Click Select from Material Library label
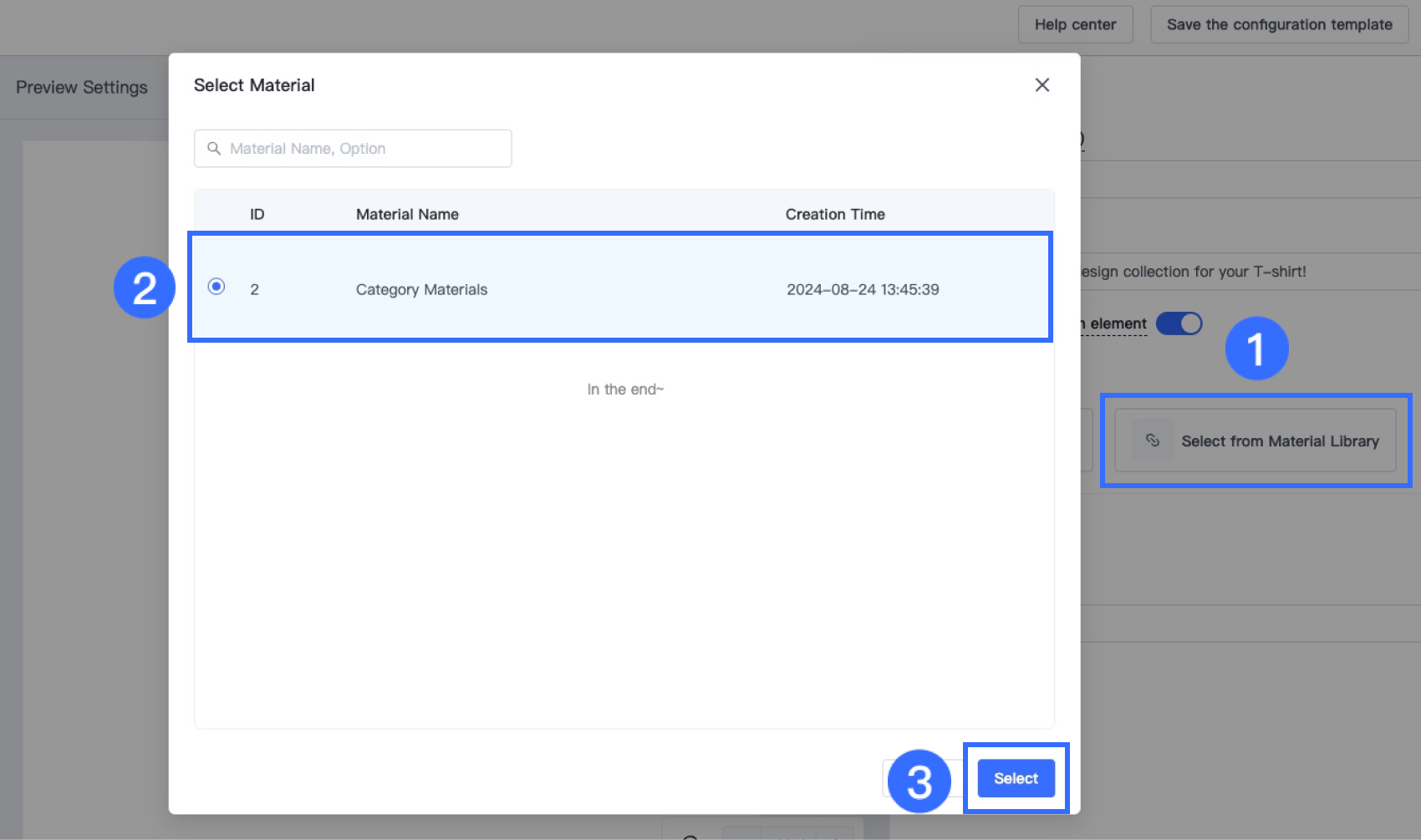Viewport: 1421px width, 840px height. pos(1280,441)
